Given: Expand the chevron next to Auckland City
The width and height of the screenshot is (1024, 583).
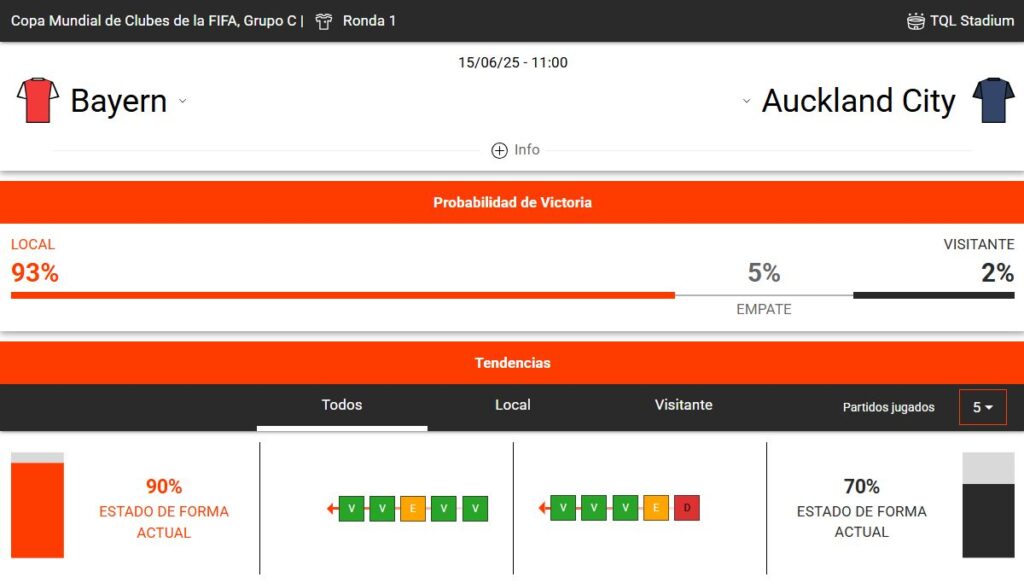Looking at the screenshot, I should [x=746, y=101].
